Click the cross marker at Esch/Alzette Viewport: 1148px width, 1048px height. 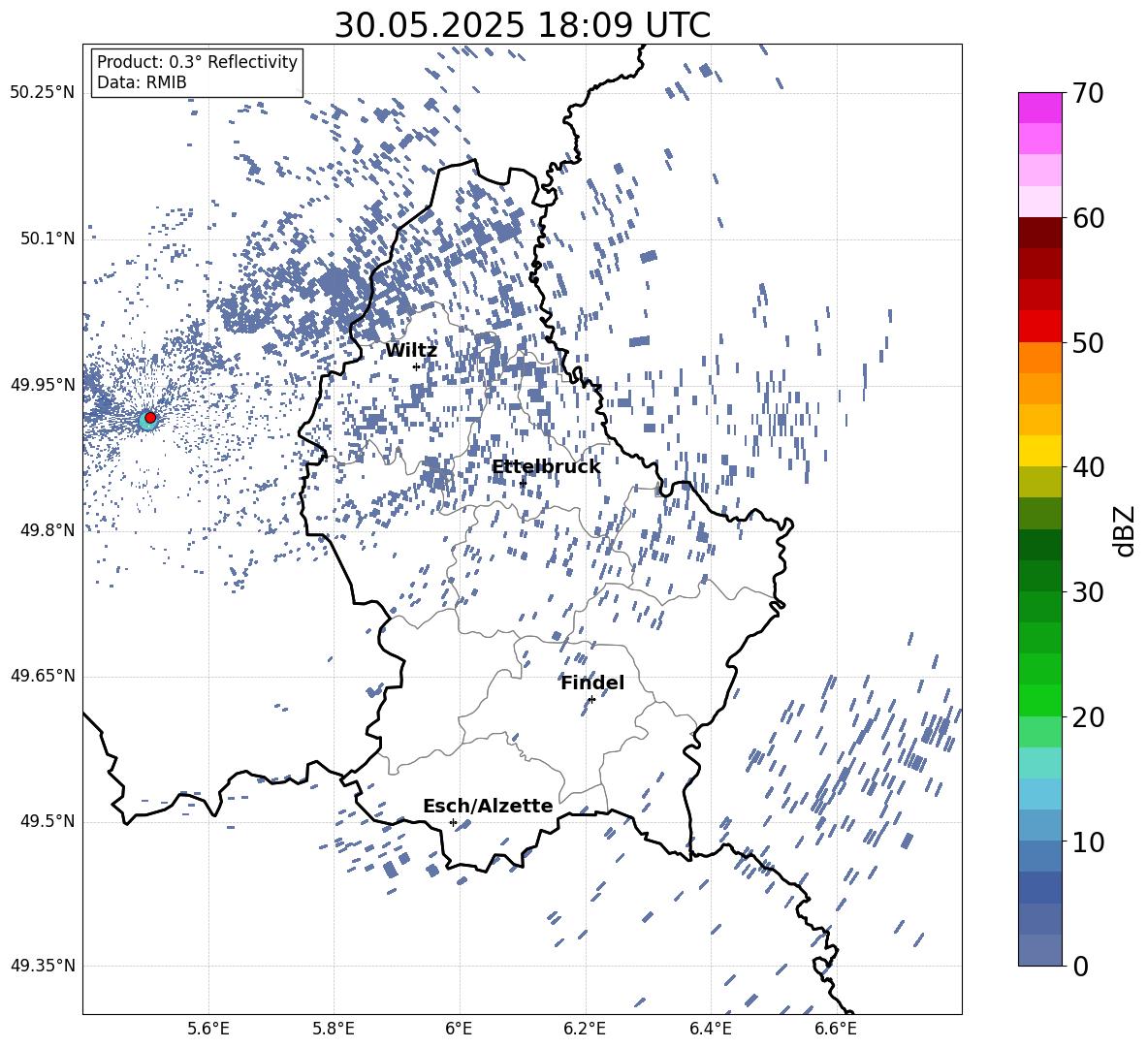point(453,822)
